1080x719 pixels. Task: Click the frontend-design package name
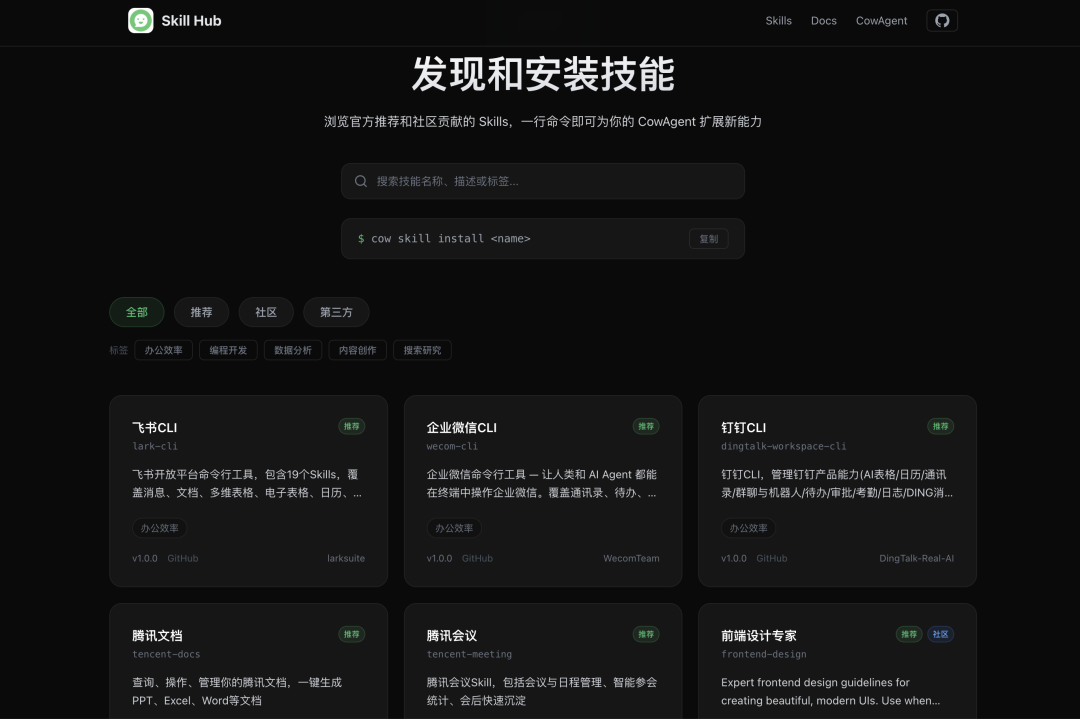point(764,654)
